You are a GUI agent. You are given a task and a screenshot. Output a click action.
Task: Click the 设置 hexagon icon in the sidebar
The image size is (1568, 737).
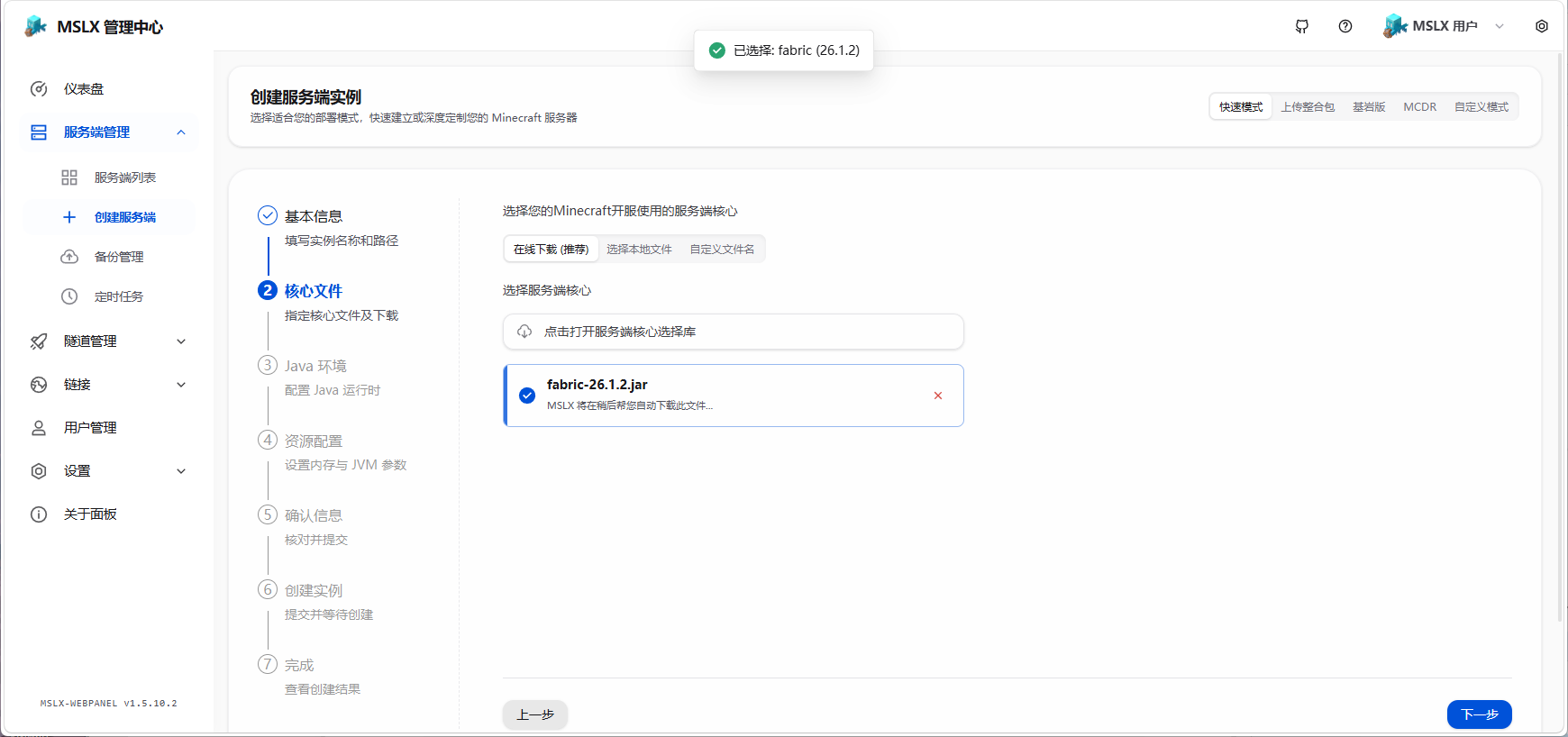(x=39, y=471)
